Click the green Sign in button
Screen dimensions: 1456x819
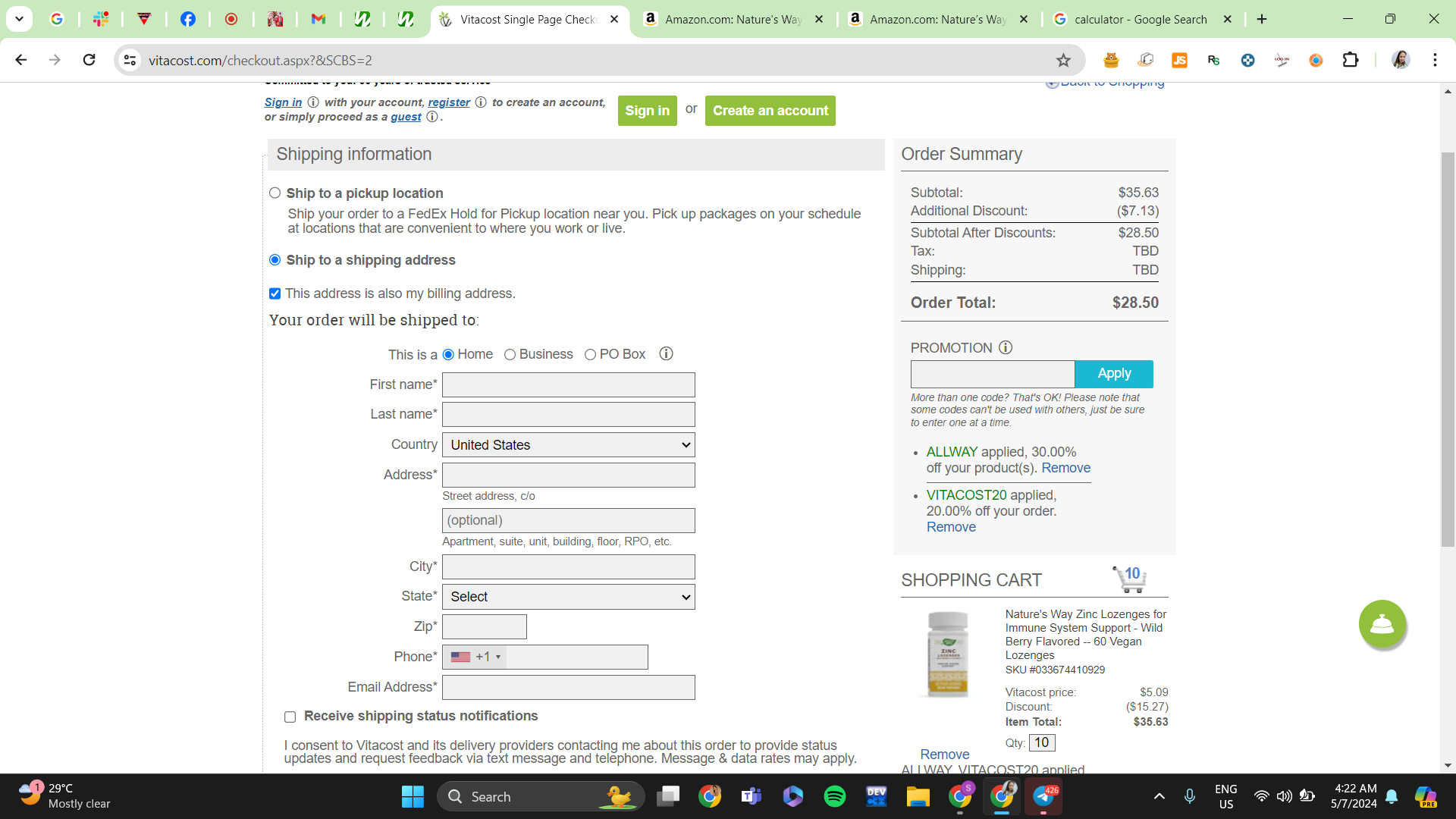(x=647, y=111)
